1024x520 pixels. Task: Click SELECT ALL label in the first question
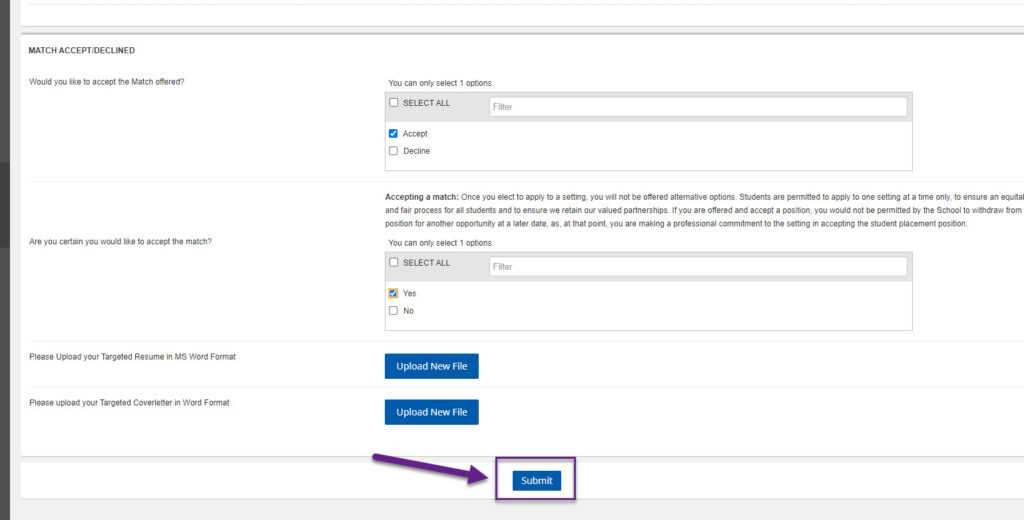426,103
